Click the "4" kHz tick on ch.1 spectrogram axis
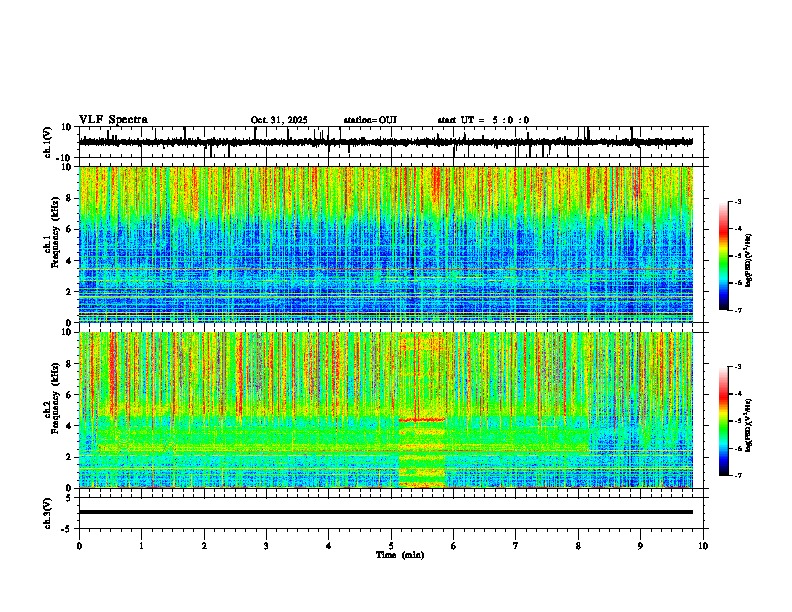The height and width of the screenshot is (612, 792). coord(70,261)
